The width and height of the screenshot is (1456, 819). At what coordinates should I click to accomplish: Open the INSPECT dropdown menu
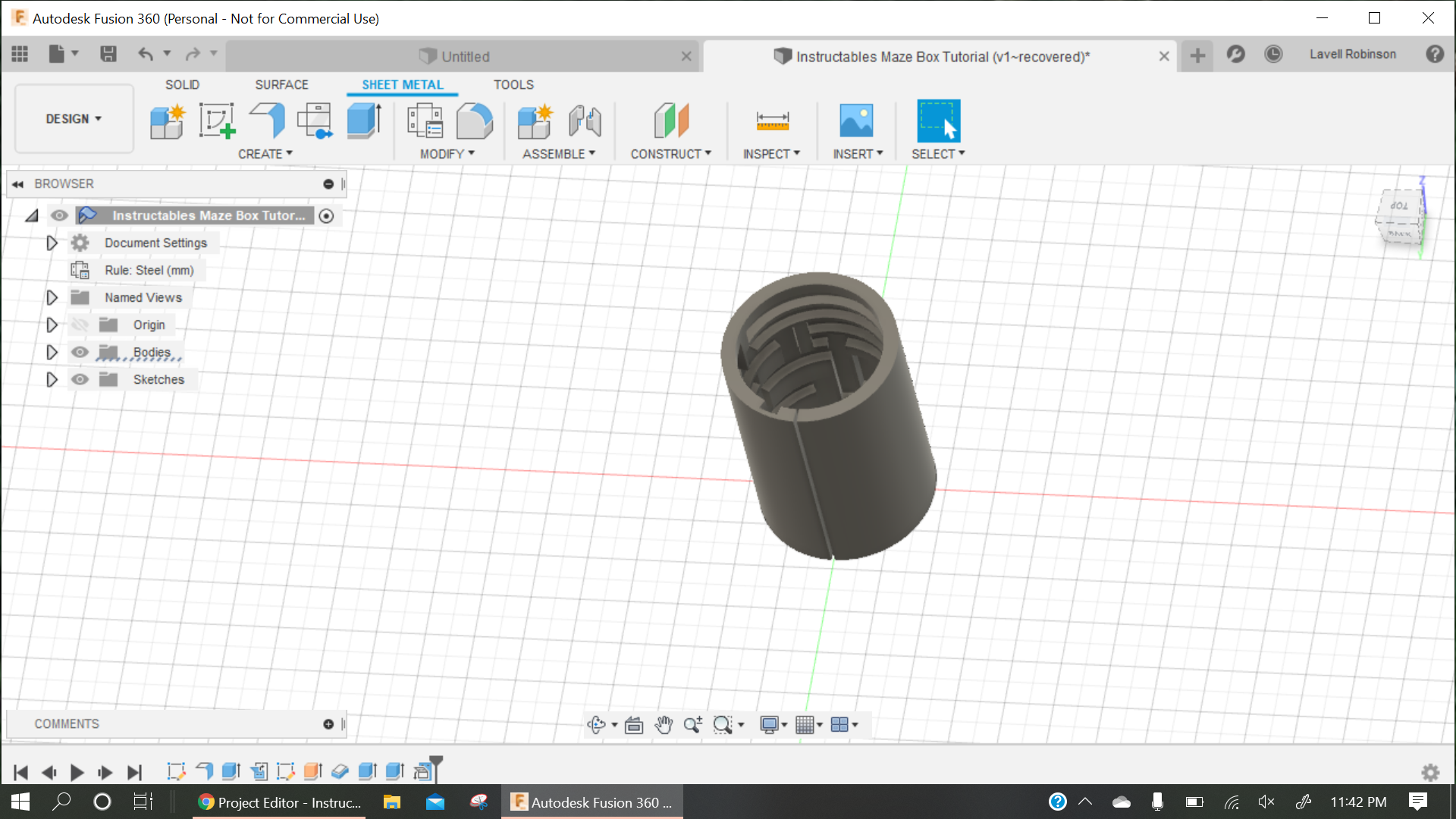click(771, 154)
